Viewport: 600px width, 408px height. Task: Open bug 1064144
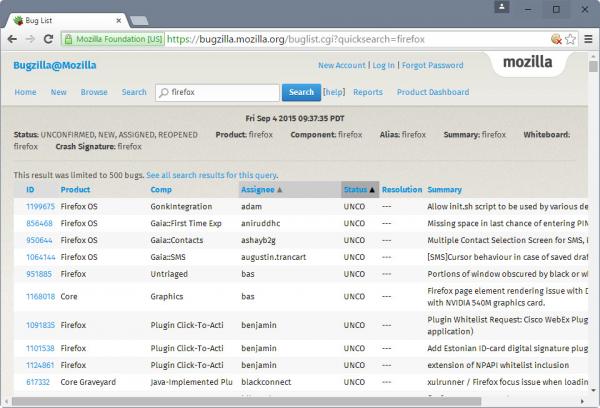coord(41,257)
